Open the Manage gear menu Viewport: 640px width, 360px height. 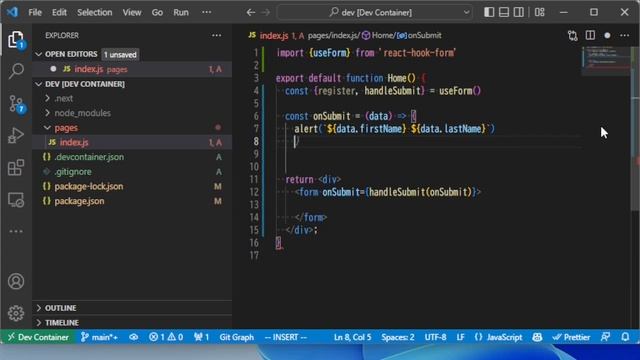[16, 313]
